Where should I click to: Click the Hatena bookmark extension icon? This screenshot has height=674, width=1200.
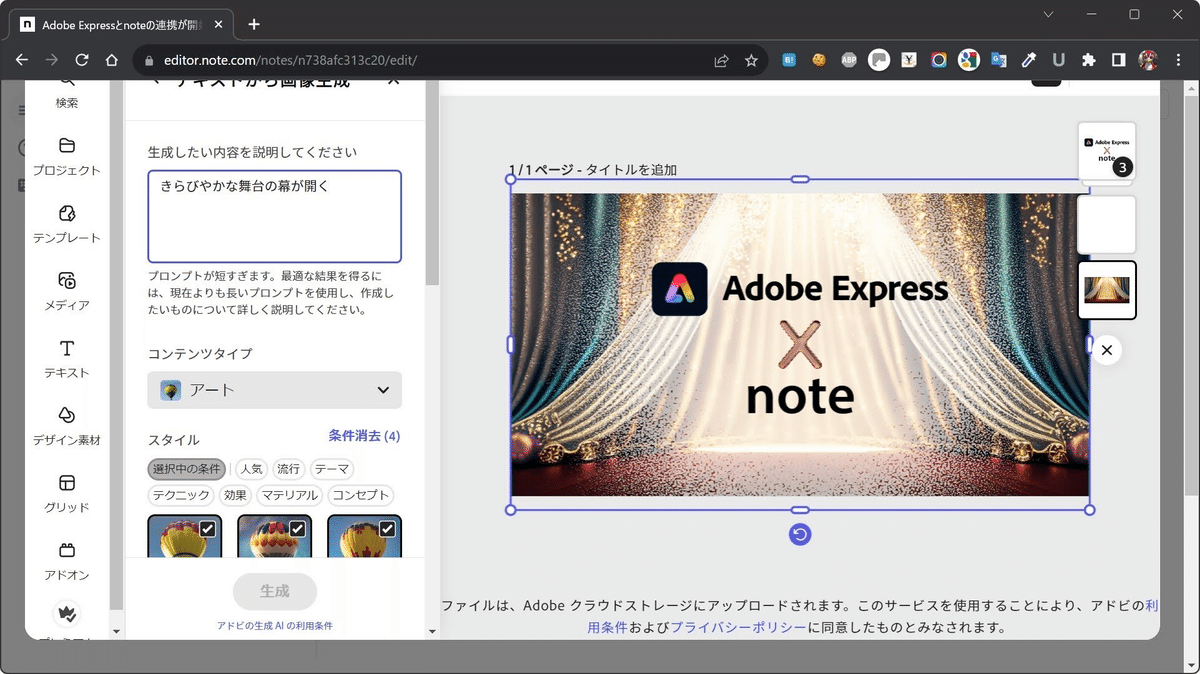789,60
